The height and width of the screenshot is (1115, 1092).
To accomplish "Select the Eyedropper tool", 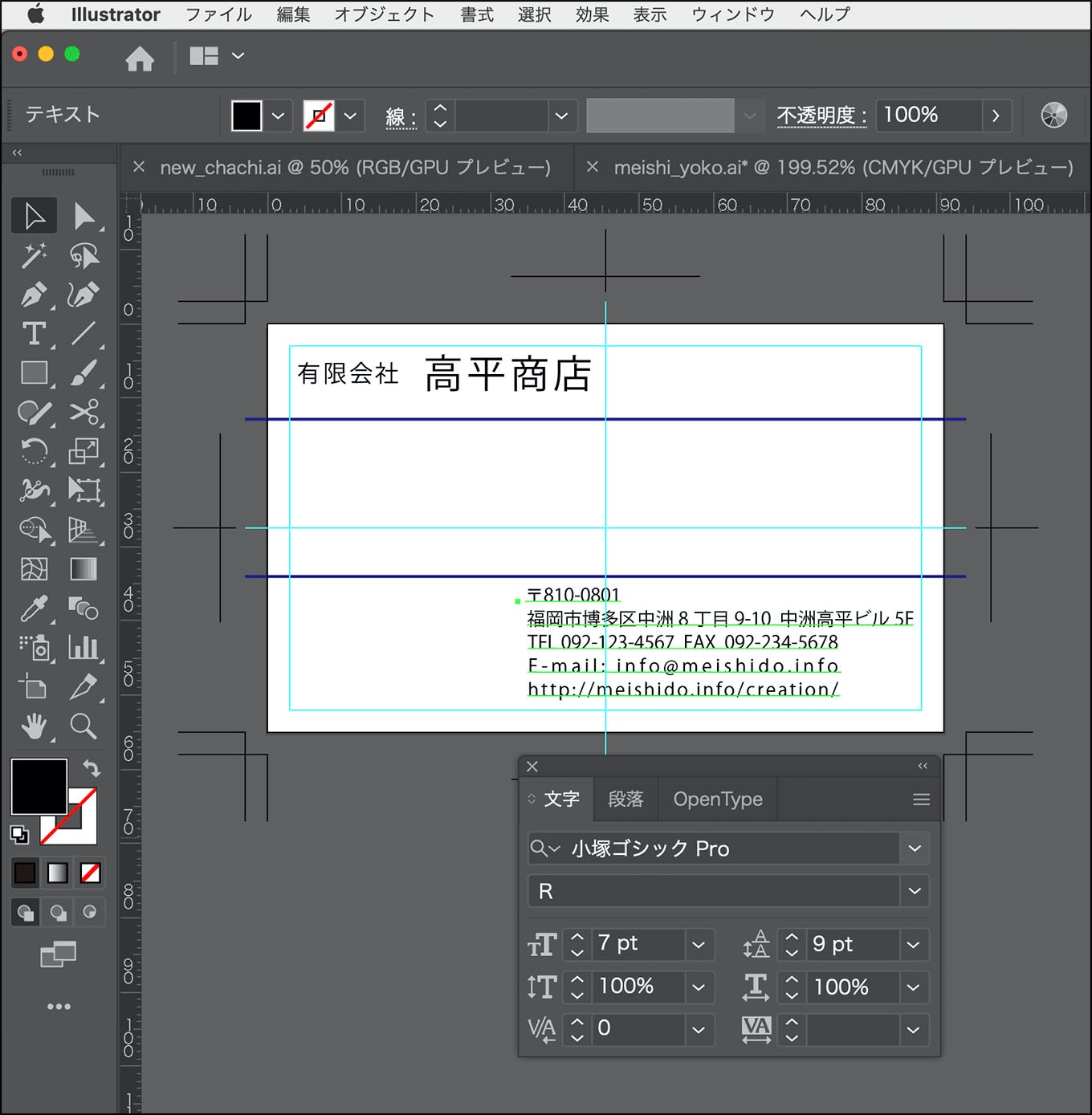I will pyautogui.click(x=34, y=608).
